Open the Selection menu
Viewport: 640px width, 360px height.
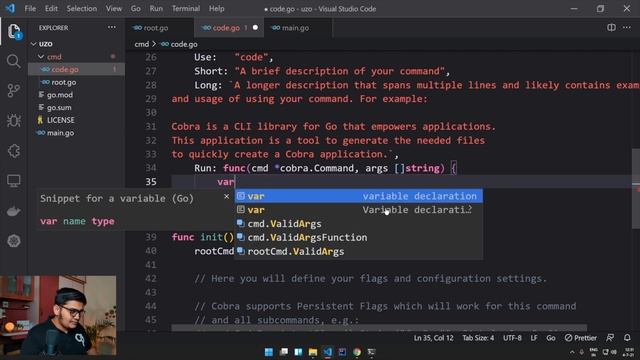pyautogui.click(x=82, y=8)
